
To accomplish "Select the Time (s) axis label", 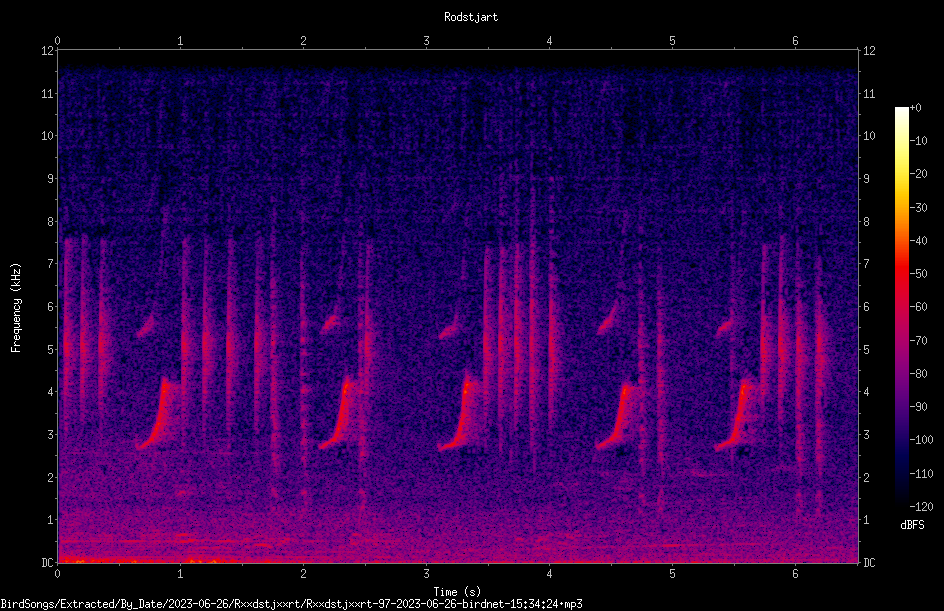I will 457,592.
